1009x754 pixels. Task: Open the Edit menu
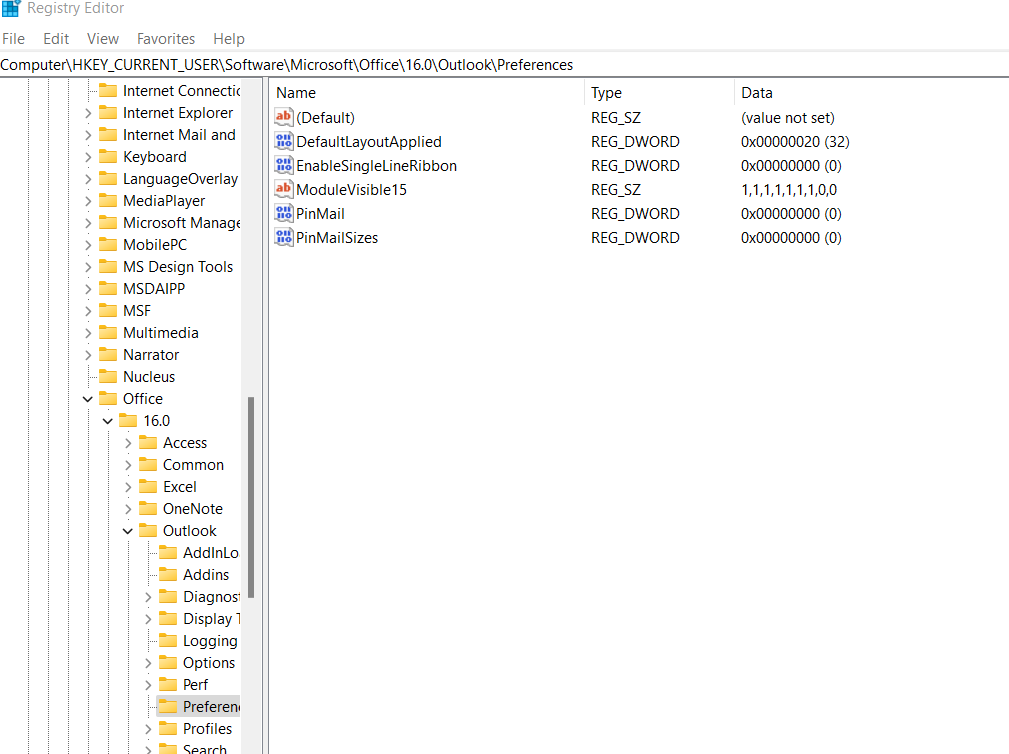pyautogui.click(x=55, y=38)
